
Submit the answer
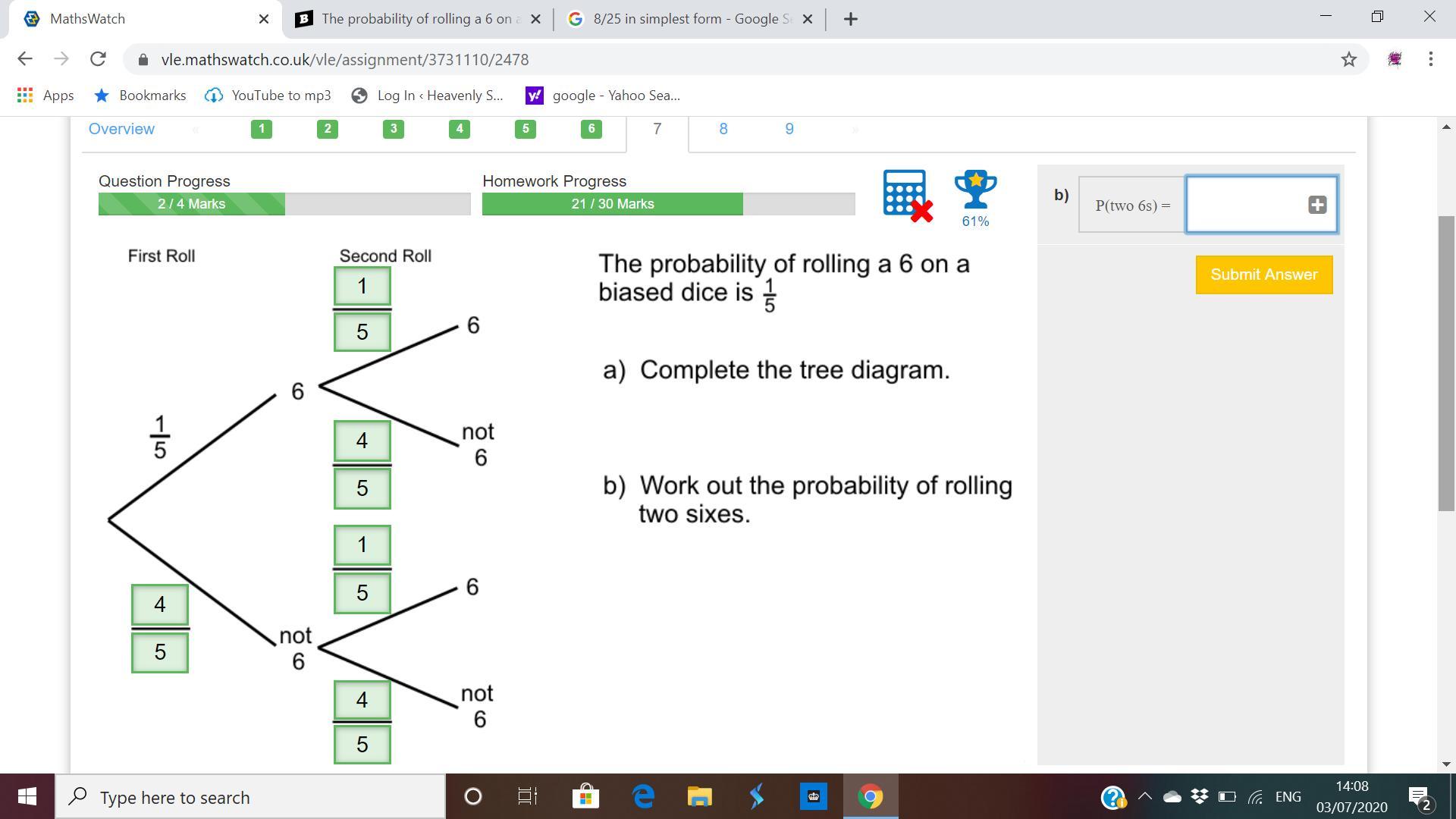pos(1263,275)
